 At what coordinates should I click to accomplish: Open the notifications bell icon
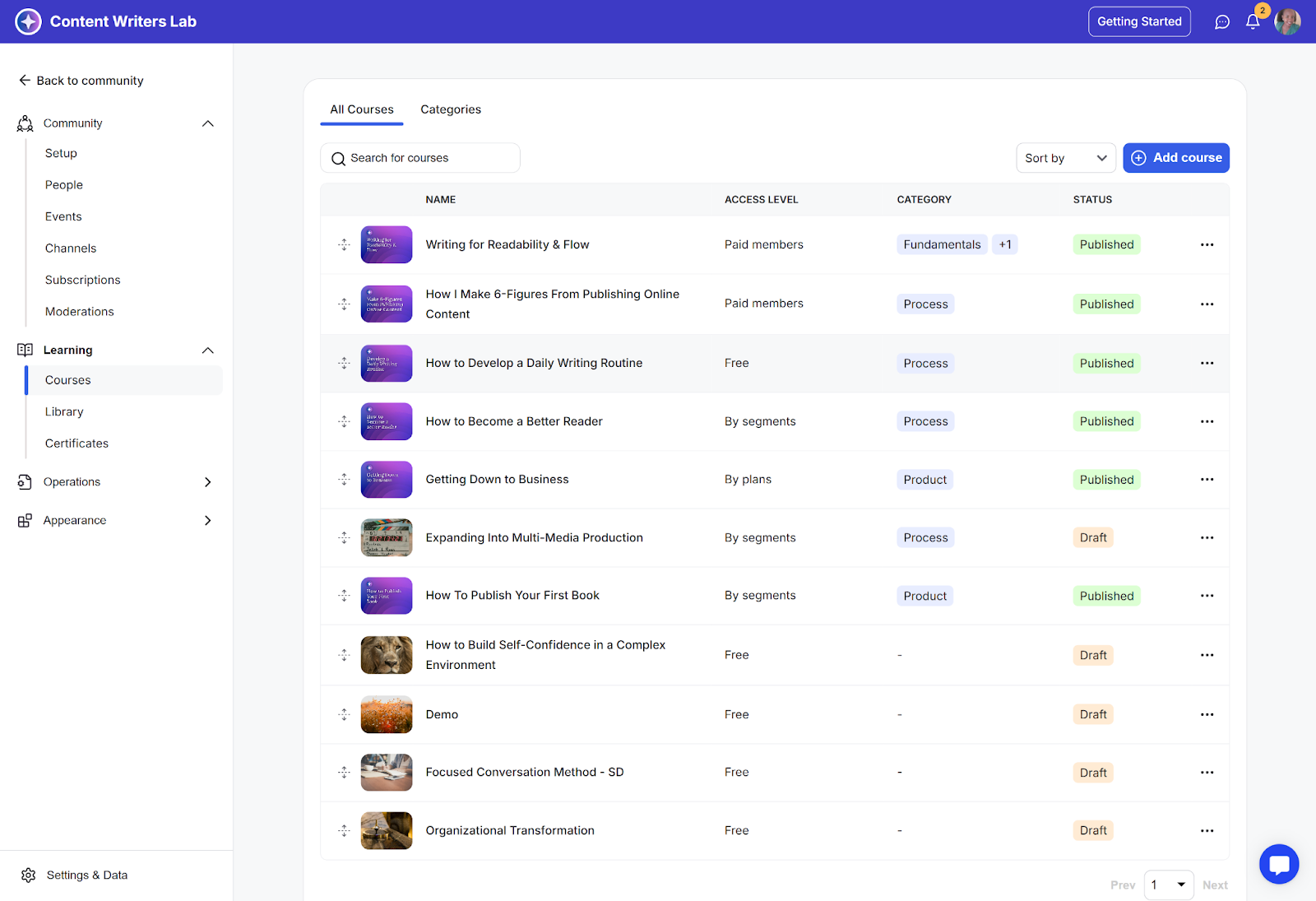(1253, 22)
